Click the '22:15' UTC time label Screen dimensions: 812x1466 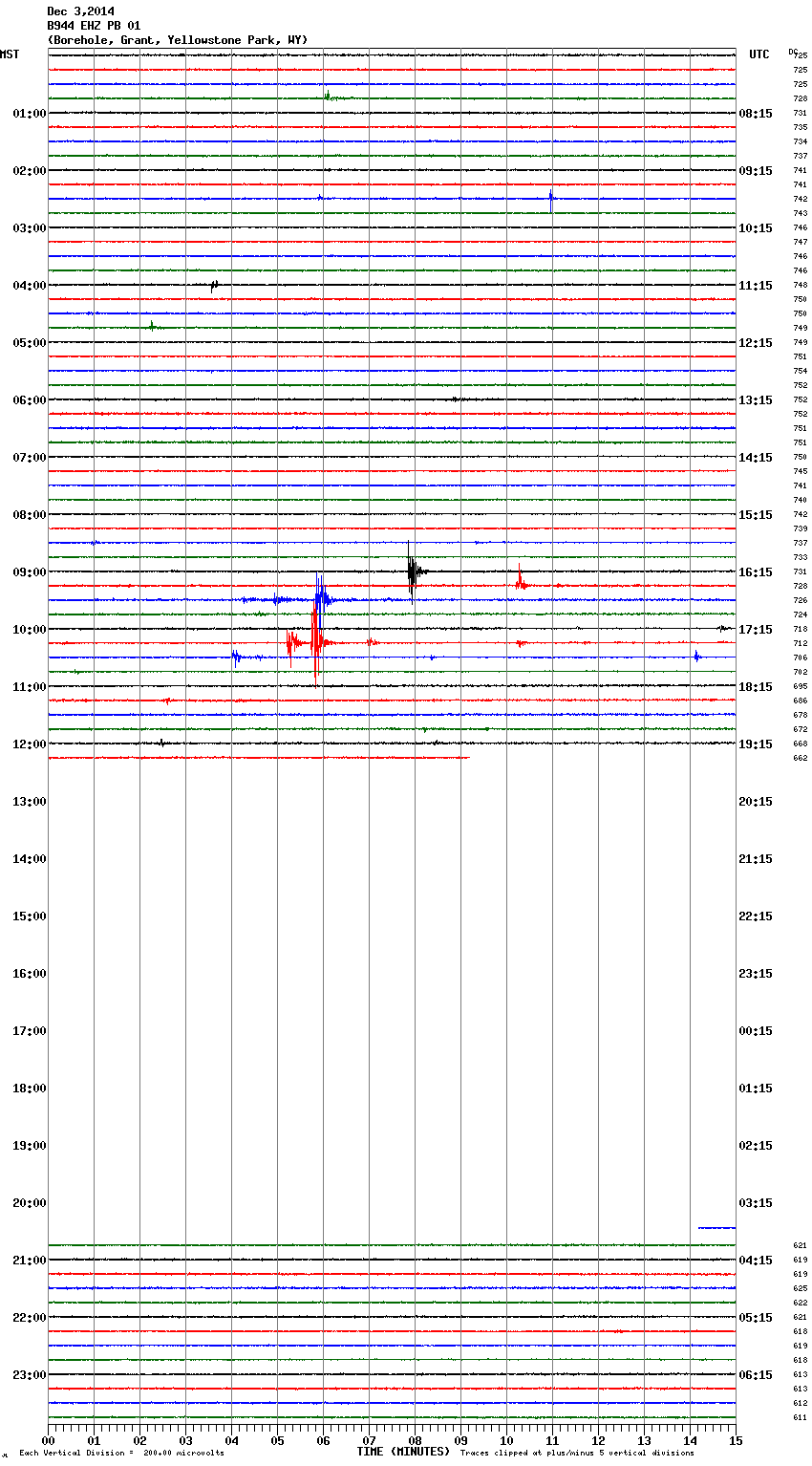[x=756, y=916]
